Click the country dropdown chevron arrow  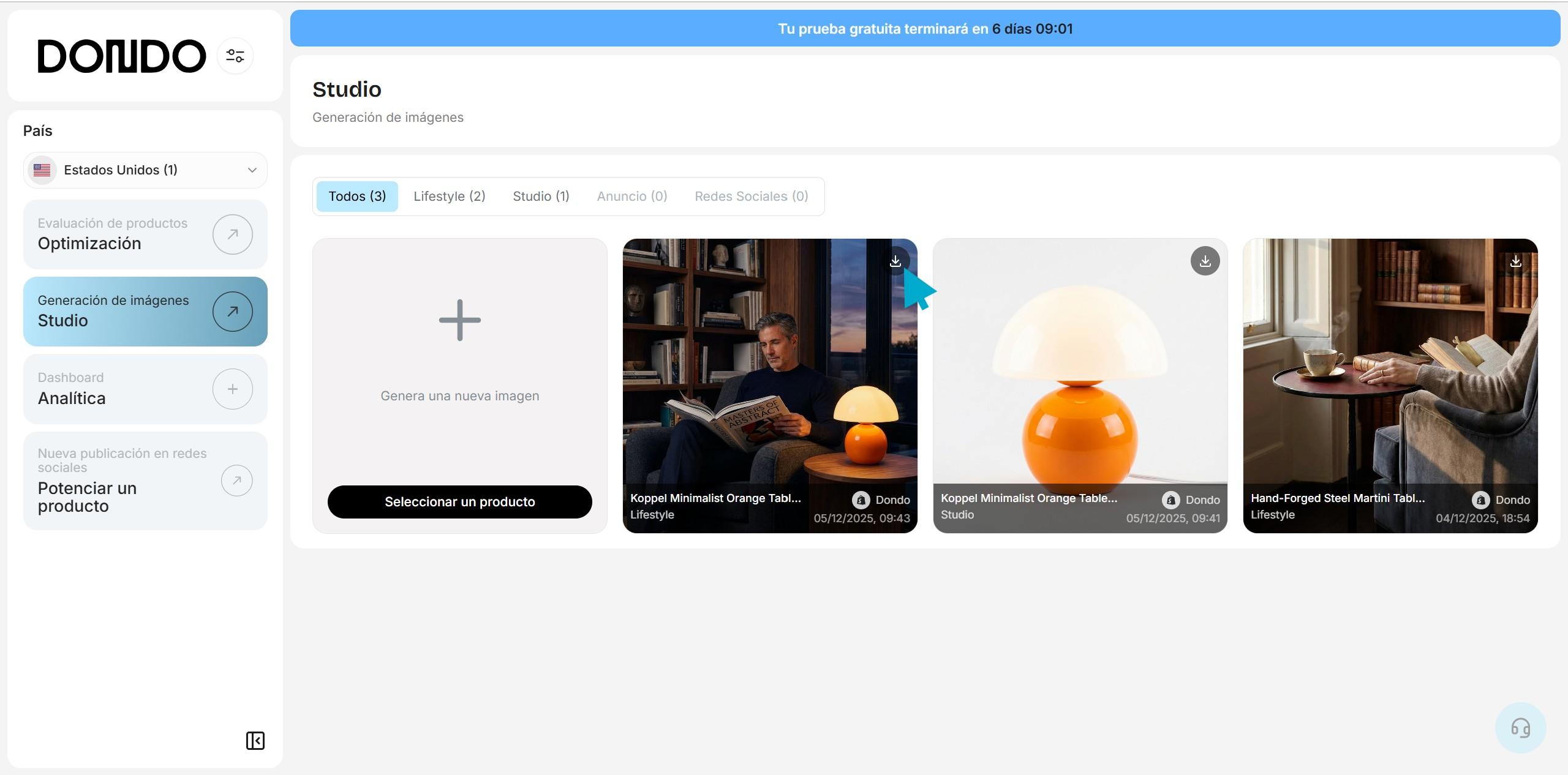252,170
